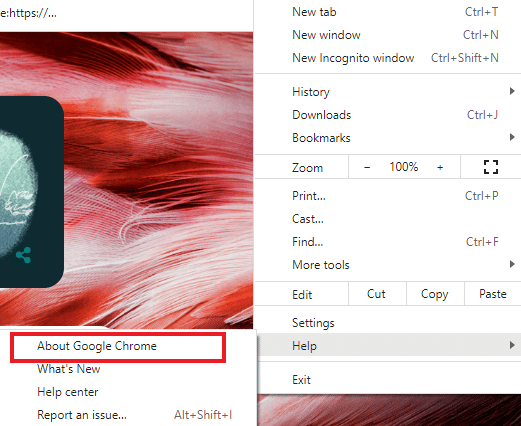521x426 pixels.
Task: Expand the More tools submenu arrow
Action: pos(512,264)
